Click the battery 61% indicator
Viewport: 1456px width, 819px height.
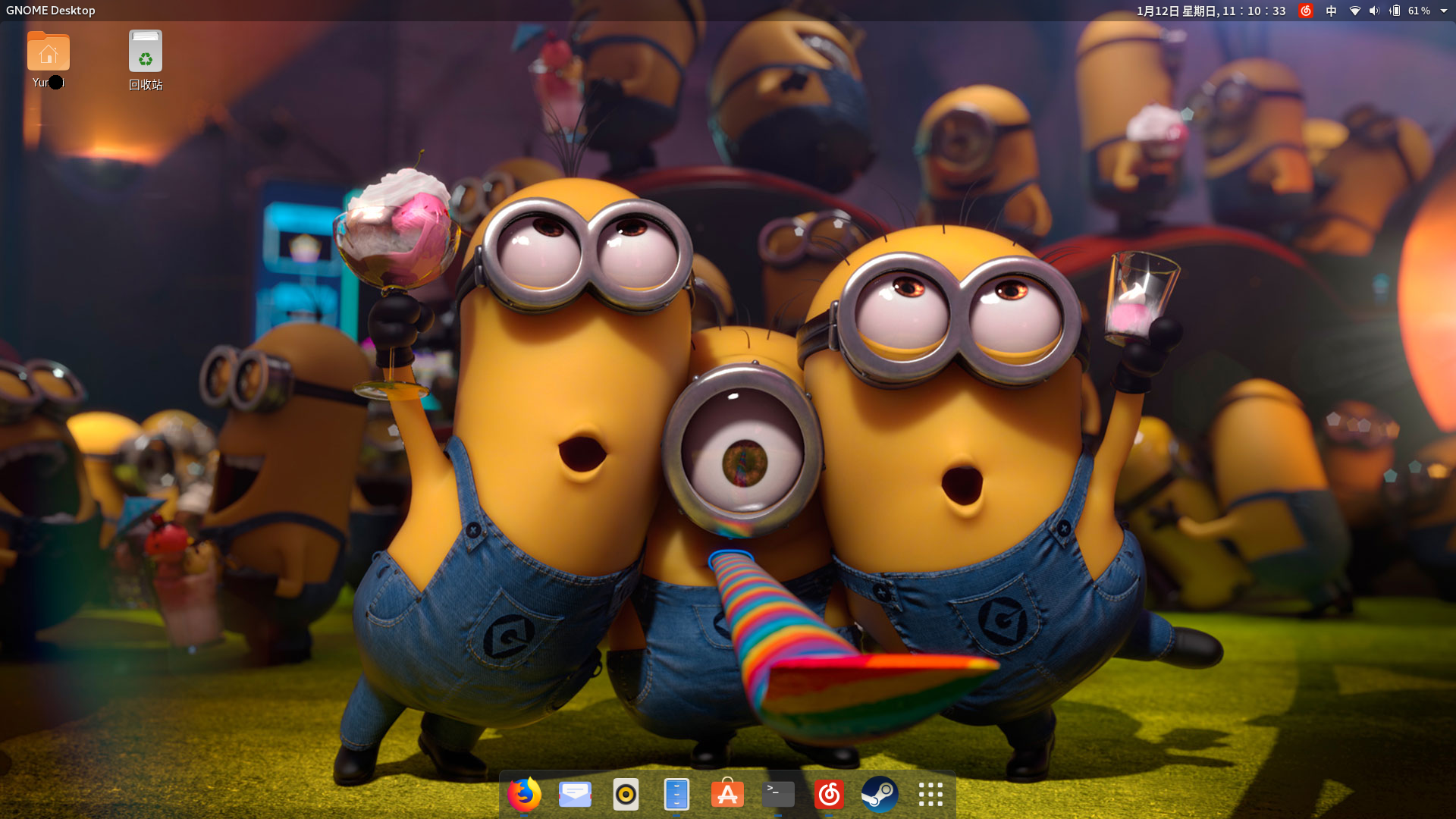click(1410, 11)
